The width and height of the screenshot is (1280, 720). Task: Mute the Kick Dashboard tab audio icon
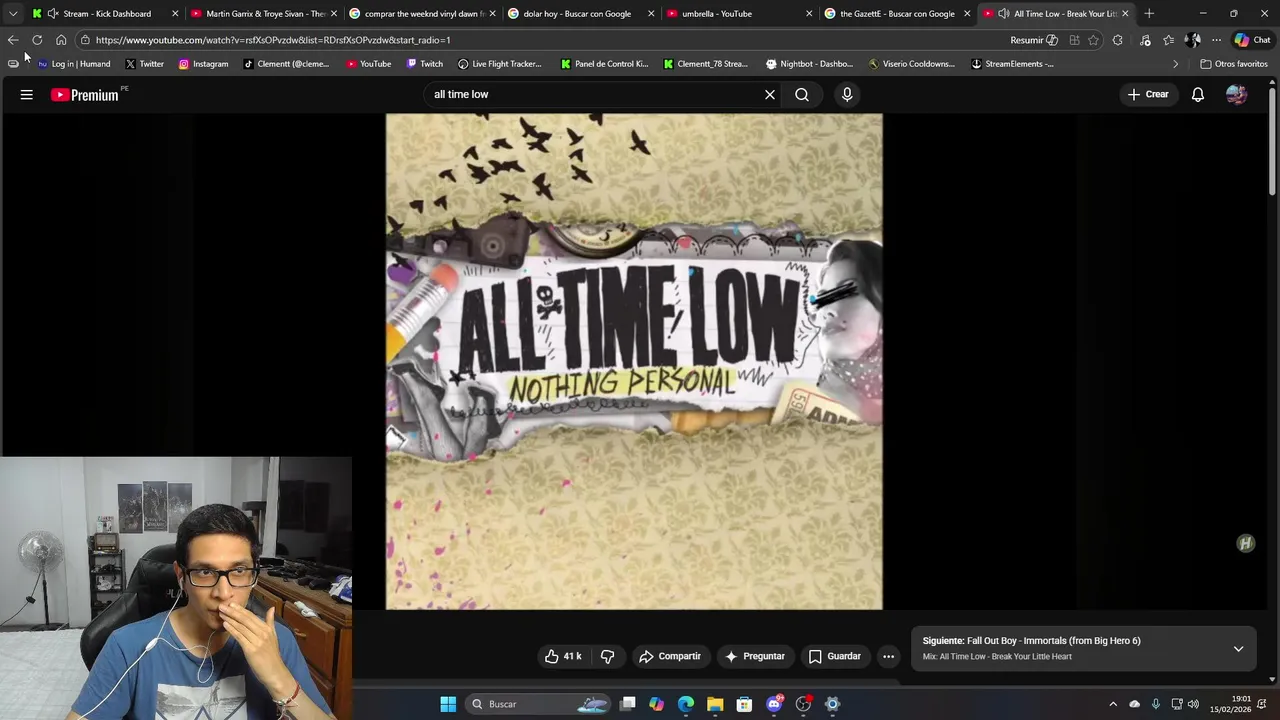pos(52,14)
